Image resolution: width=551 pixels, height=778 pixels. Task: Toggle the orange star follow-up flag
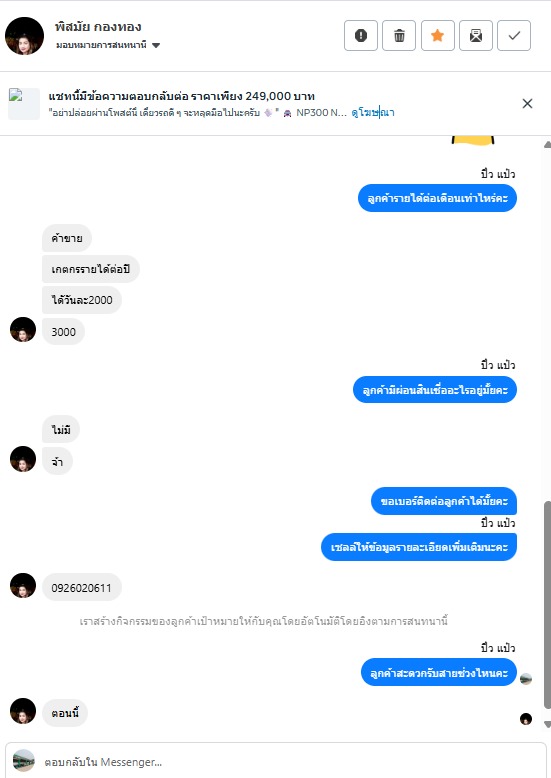pyautogui.click(x=438, y=35)
